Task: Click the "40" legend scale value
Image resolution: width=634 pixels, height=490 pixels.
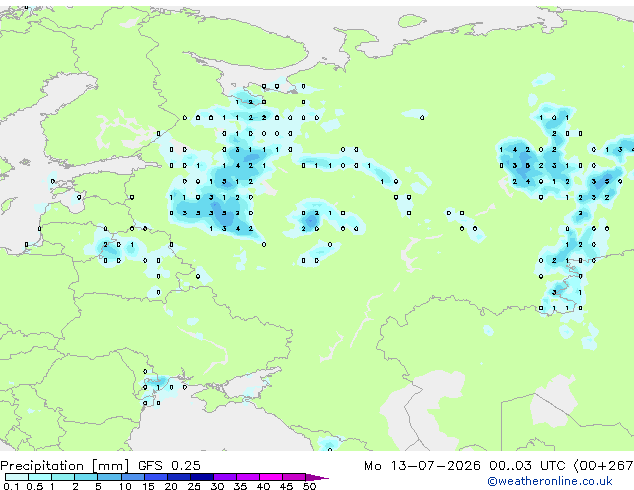Action: pyautogui.click(x=263, y=486)
